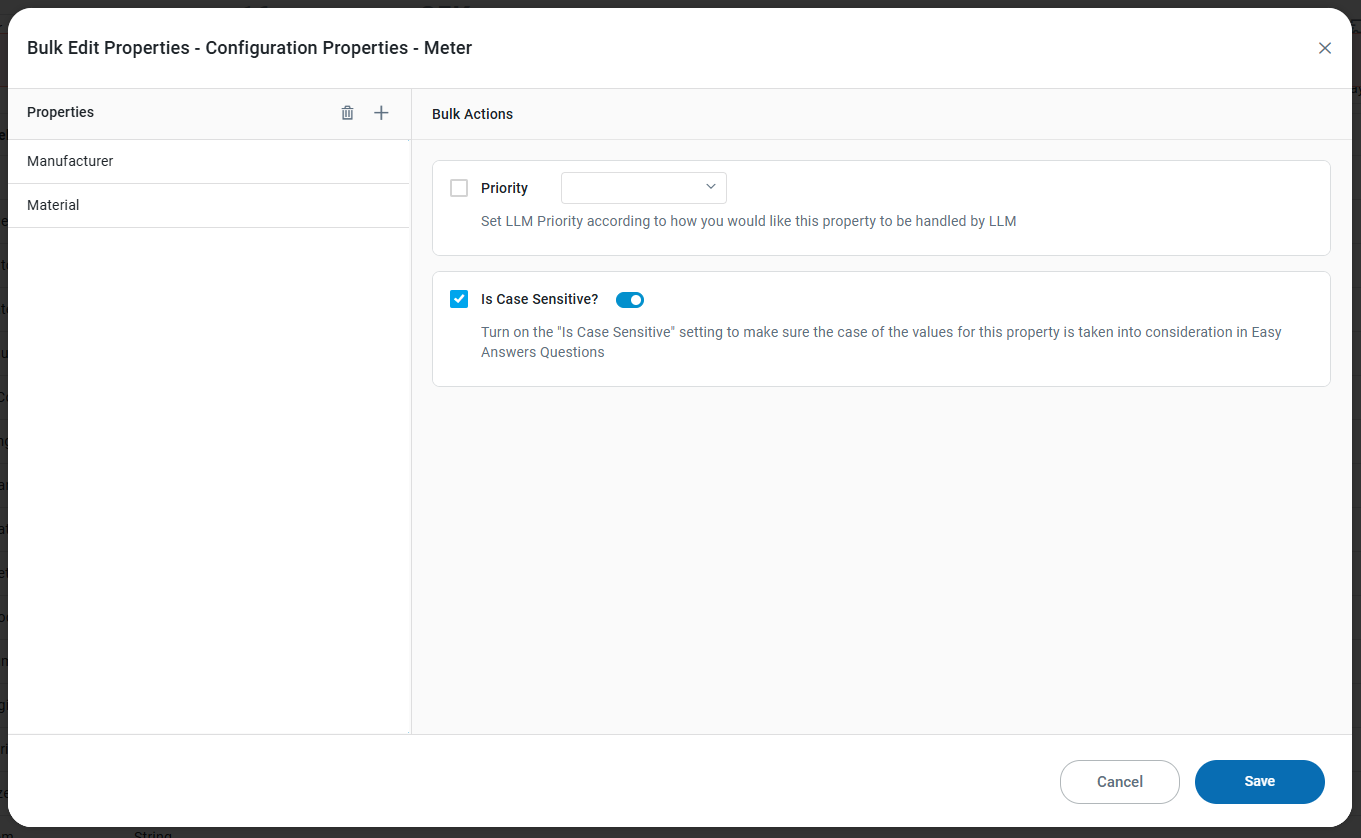Open the Priority dropdown field
Image resolution: width=1361 pixels, height=838 pixels.
[x=634, y=188]
